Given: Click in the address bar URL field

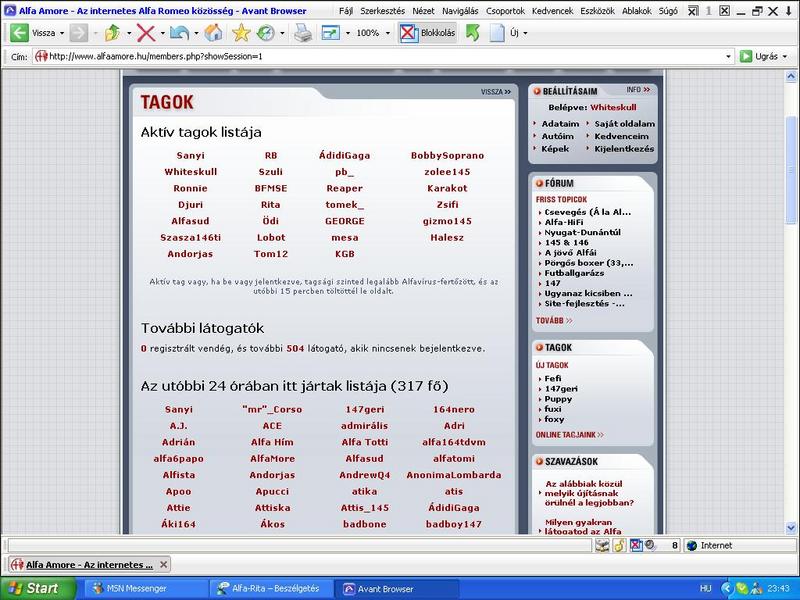Looking at the screenshot, I should 380,56.
